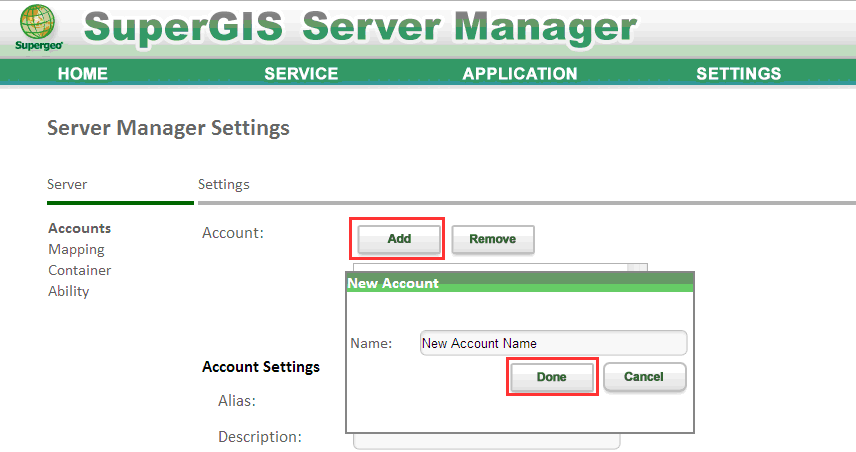Click the Add account button
Image resolution: width=856 pixels, height=452 pixels.
pyautogui.click(x=399, y=239)
